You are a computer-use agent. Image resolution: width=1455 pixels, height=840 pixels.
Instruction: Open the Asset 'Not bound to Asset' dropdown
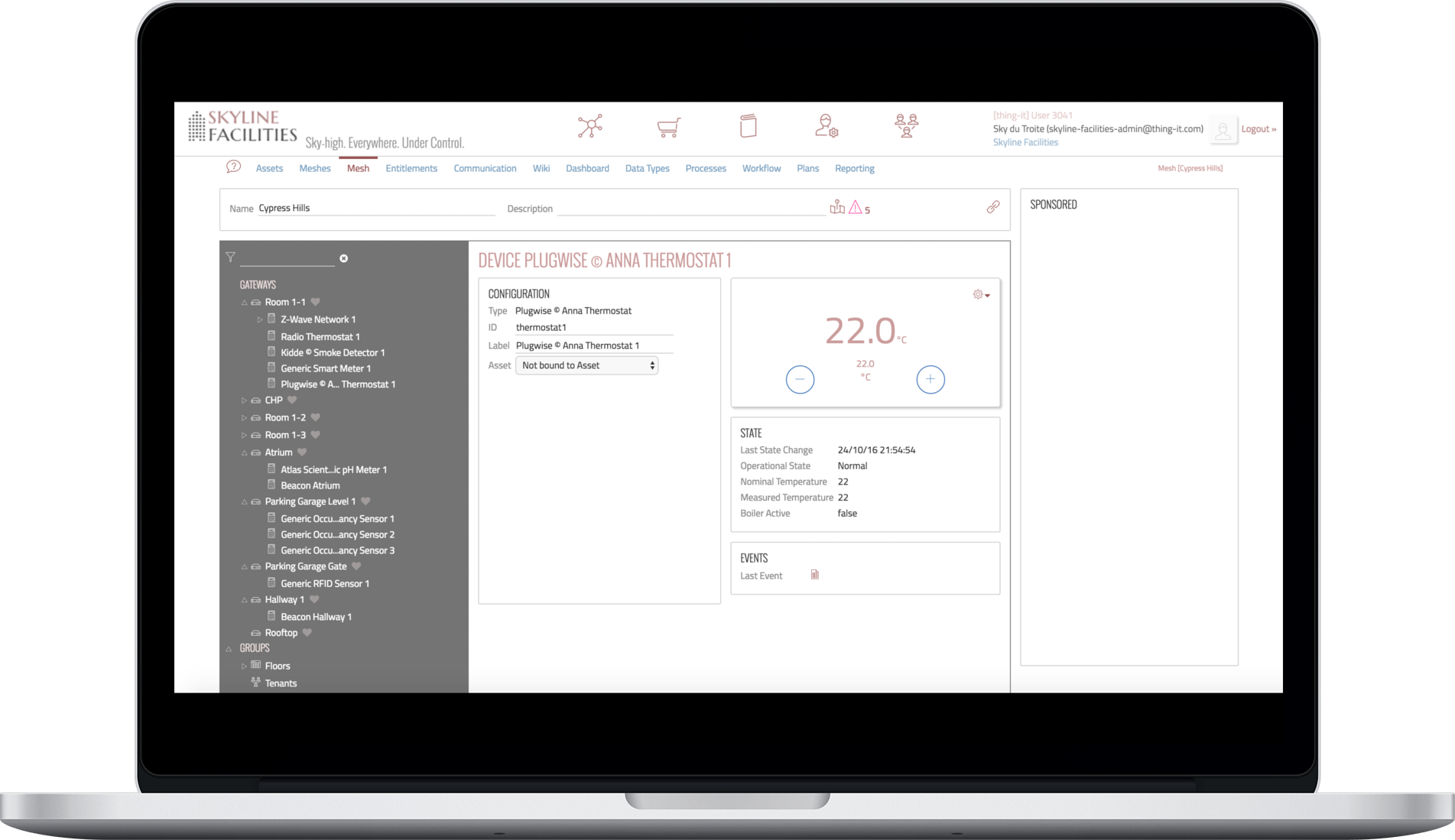586,365
